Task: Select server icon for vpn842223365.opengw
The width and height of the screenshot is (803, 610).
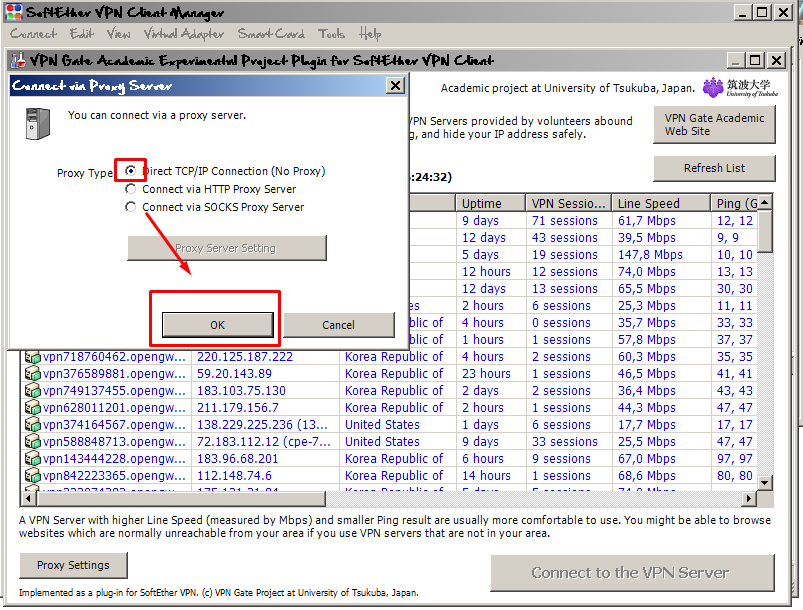Action: point(33,475)
